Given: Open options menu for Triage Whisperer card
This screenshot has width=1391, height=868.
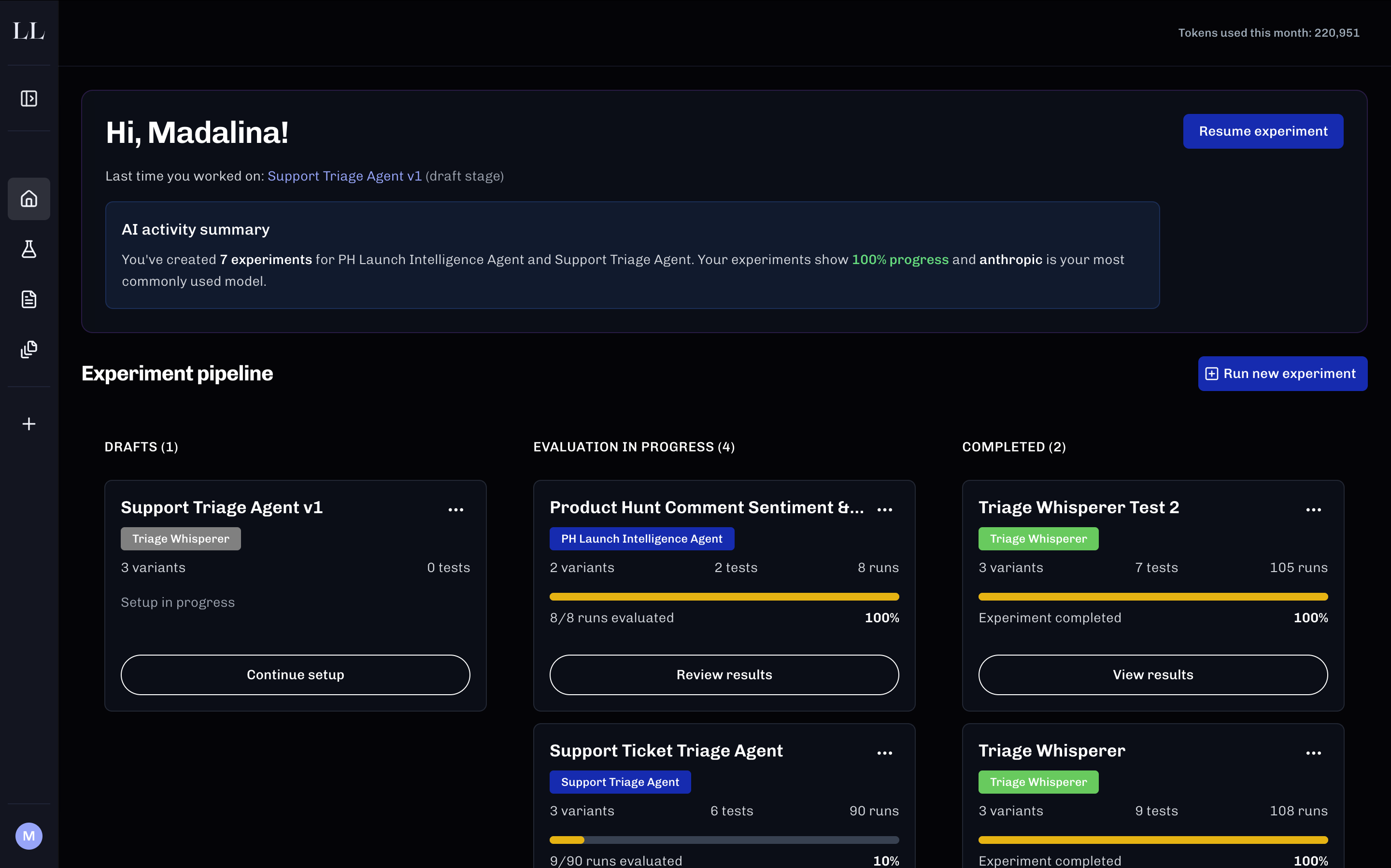Looking at the screenshot, I should [x=1313, y=753].
